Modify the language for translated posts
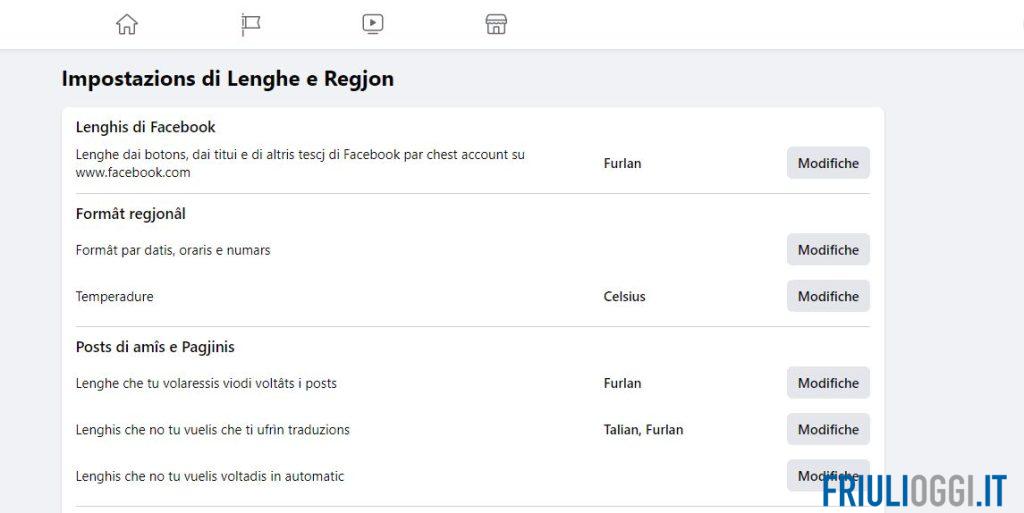Viewport: 1024px width, 513px height. (x=828, y=383)
